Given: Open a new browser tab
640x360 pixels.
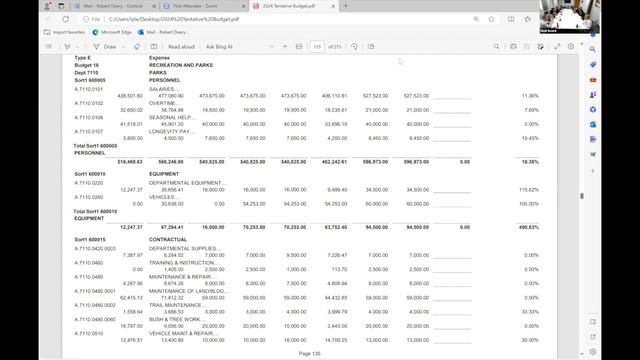Looking at the screenshot, I should pyautogui.click(x=346, y=6).
